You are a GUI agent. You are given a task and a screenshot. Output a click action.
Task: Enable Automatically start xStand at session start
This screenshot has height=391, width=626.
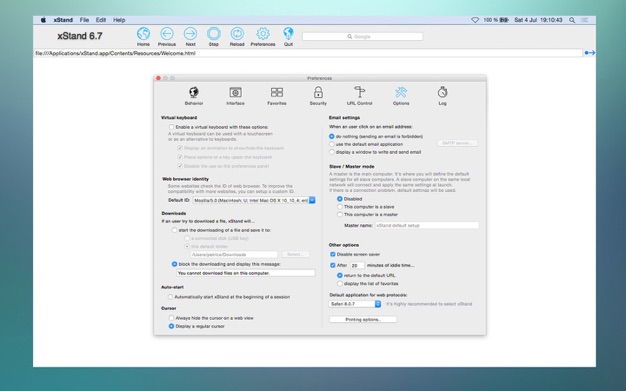170,297
